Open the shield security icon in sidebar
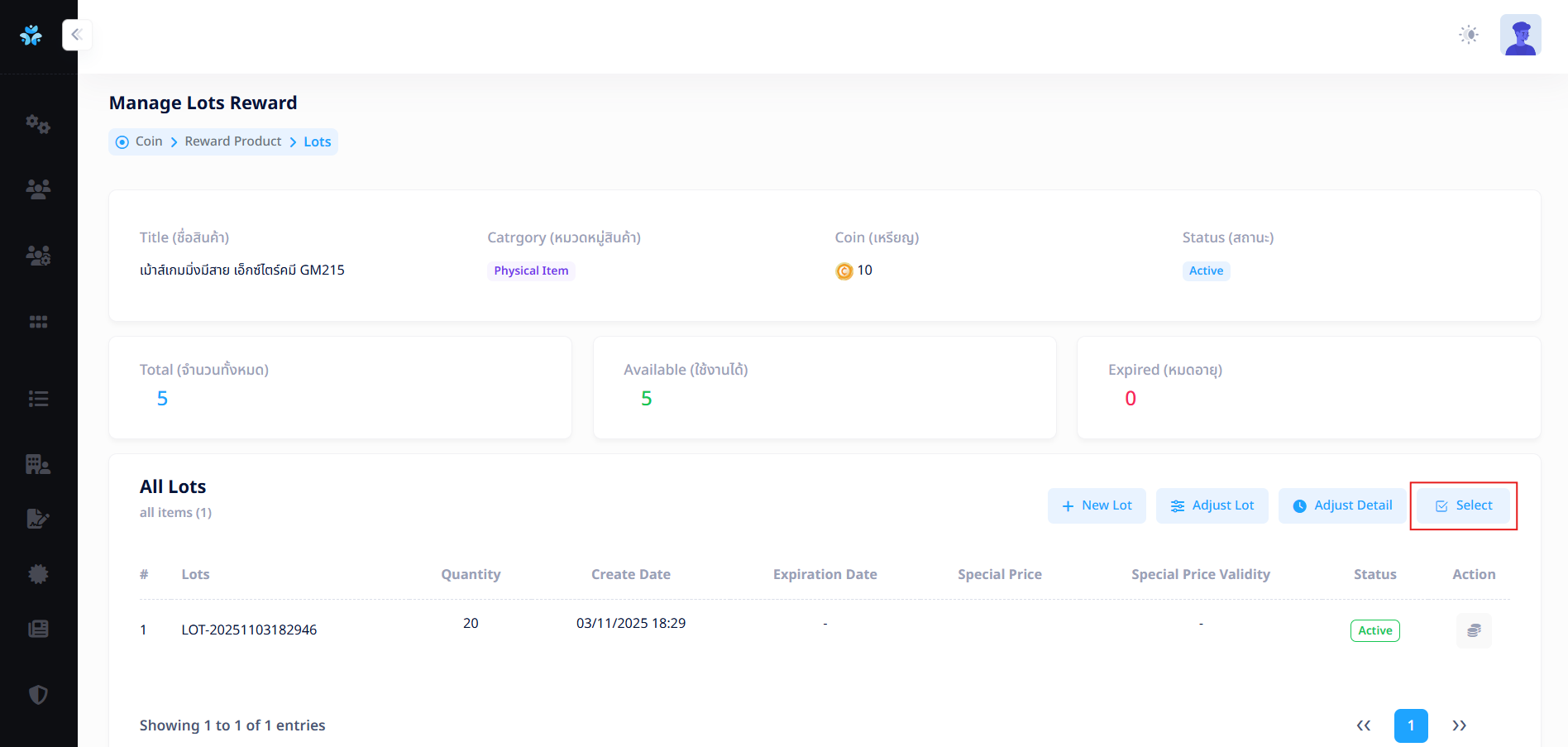The height and width of the screenshot is (747, 1568). pyautogui.click(x=38, y=694)
